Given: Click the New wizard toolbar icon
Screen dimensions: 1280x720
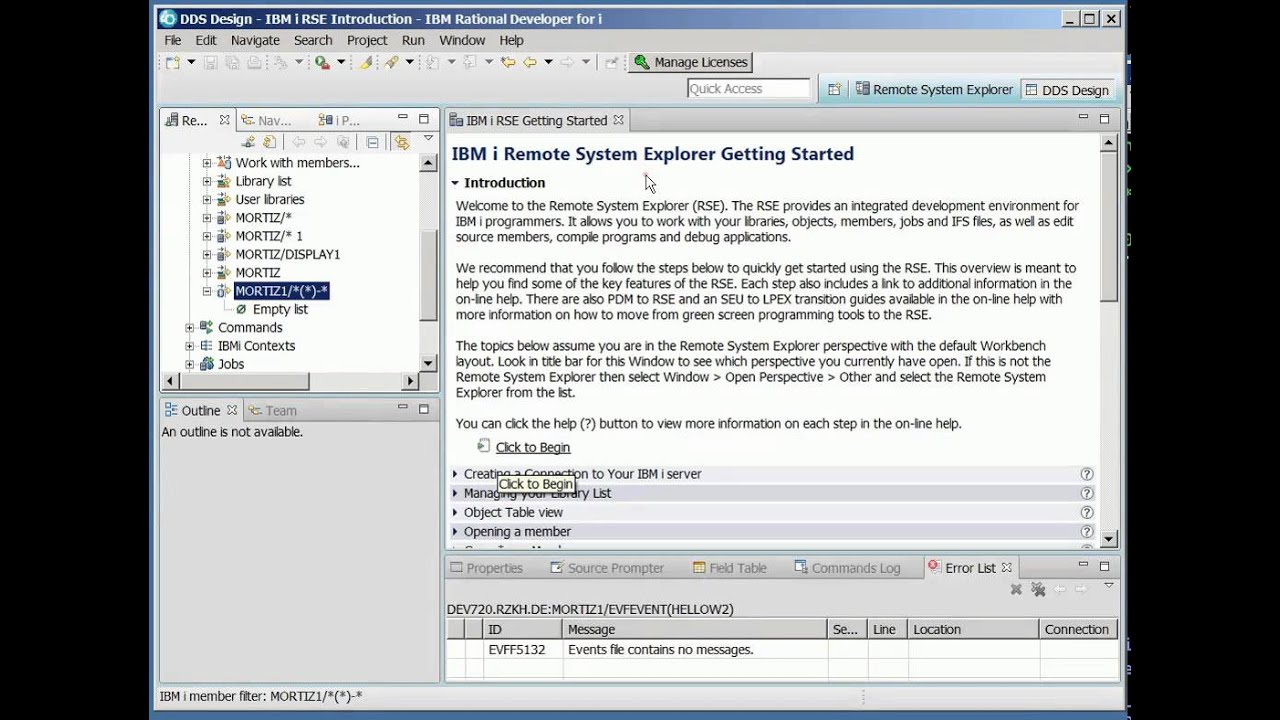Looking at the screenshot, I should click(x=173, y=62).
